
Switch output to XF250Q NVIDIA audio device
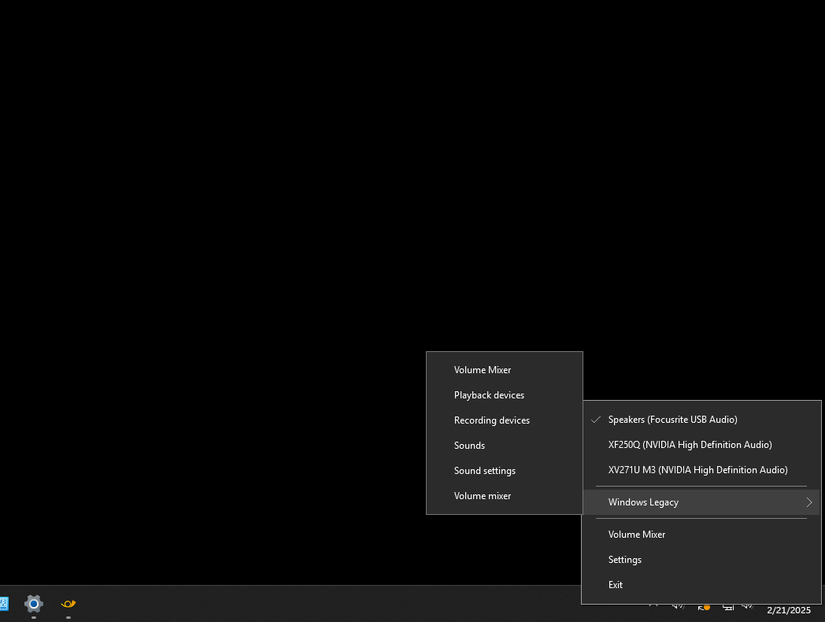[689, 444]
